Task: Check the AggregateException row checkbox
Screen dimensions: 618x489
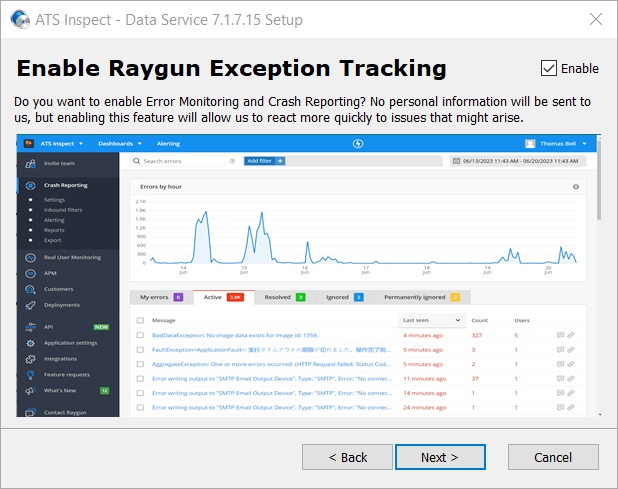Action: [x=140, y=364]
